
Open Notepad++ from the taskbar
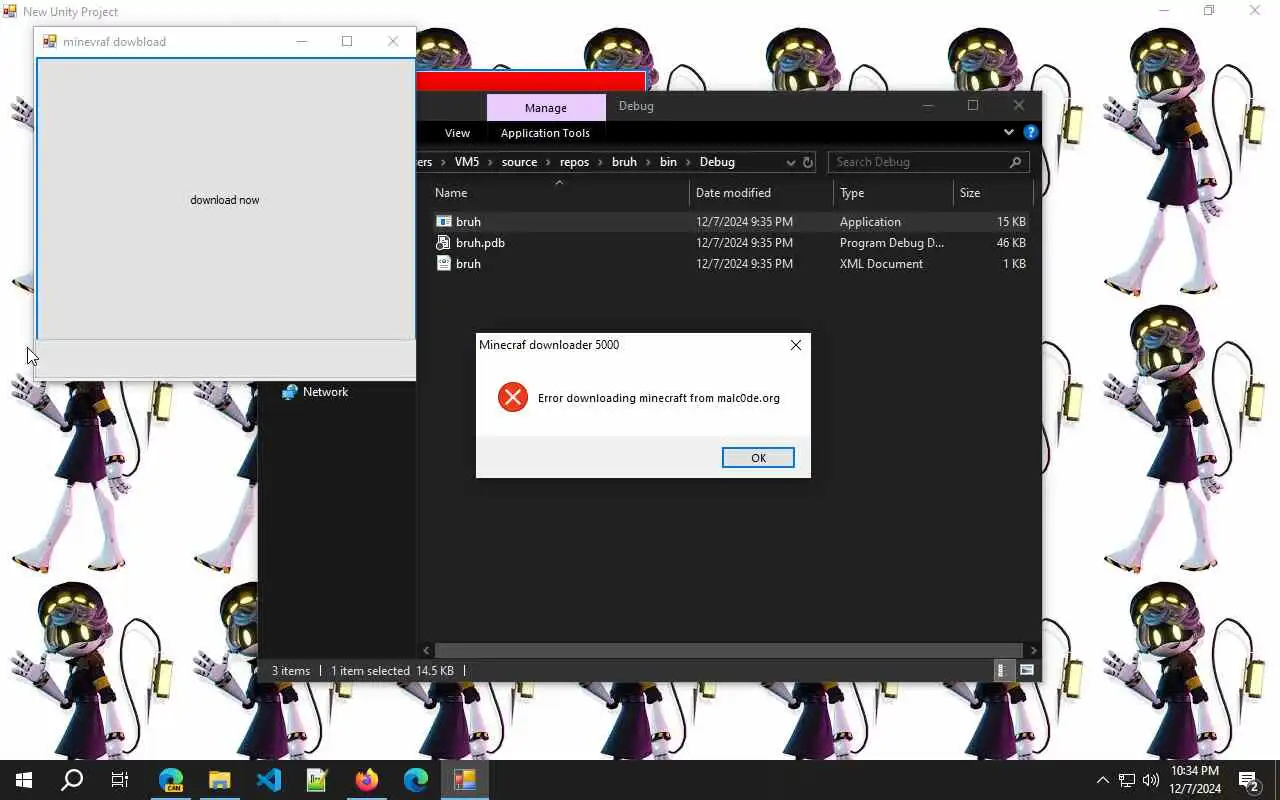[318, 780]
